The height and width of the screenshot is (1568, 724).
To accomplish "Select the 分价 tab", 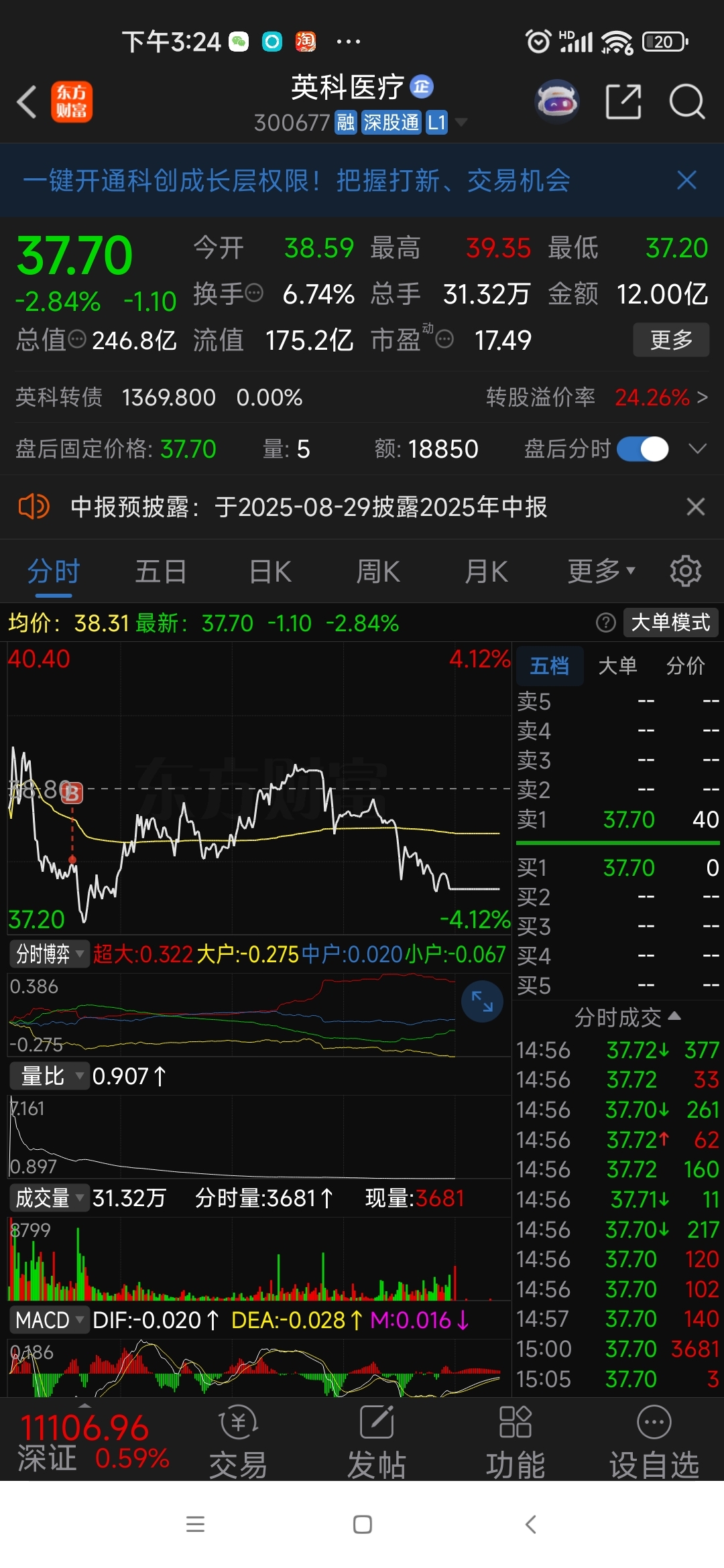I will tap(685, 665).
